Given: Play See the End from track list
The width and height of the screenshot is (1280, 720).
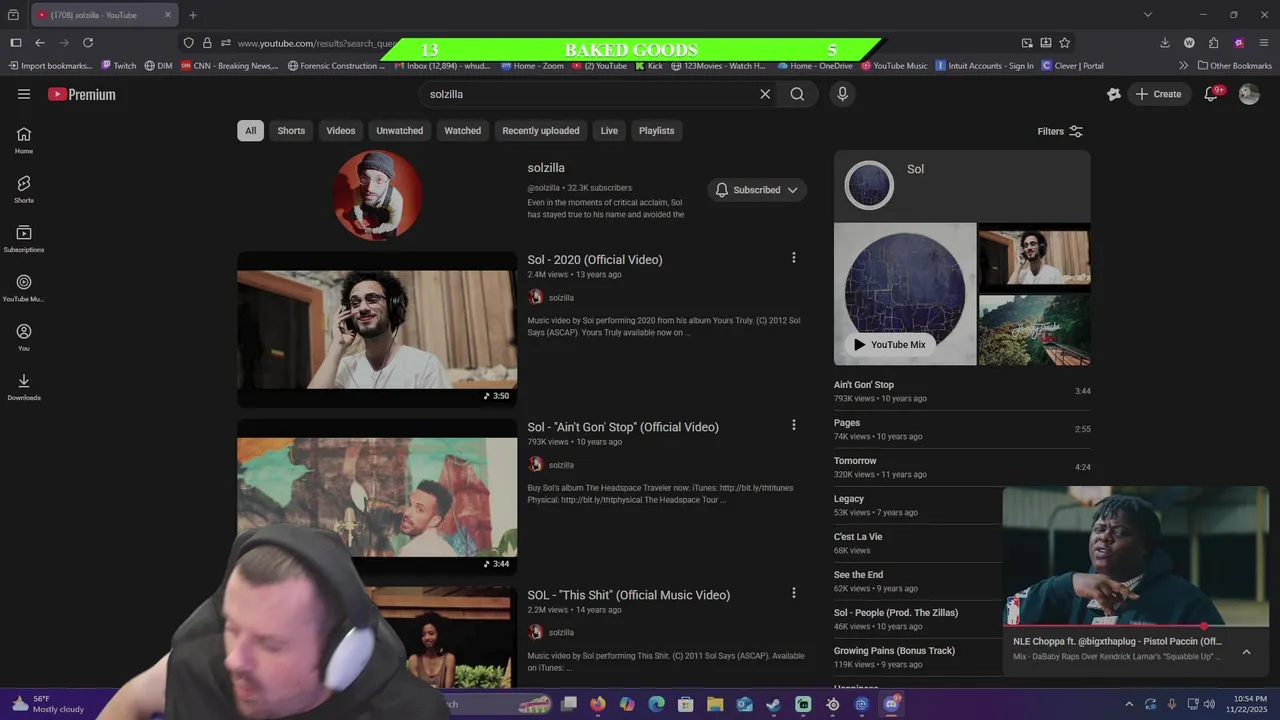Looking at the screenshot, I should coord(917,581).
